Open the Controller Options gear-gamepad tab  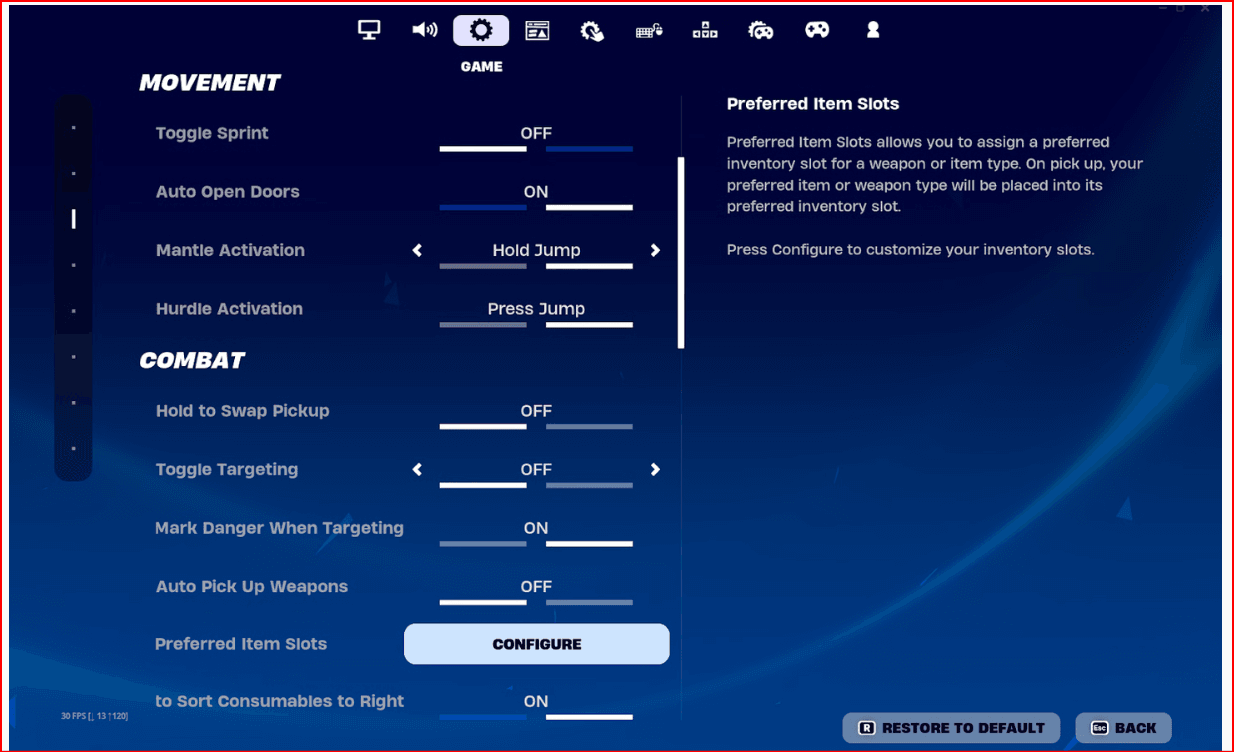761,30
